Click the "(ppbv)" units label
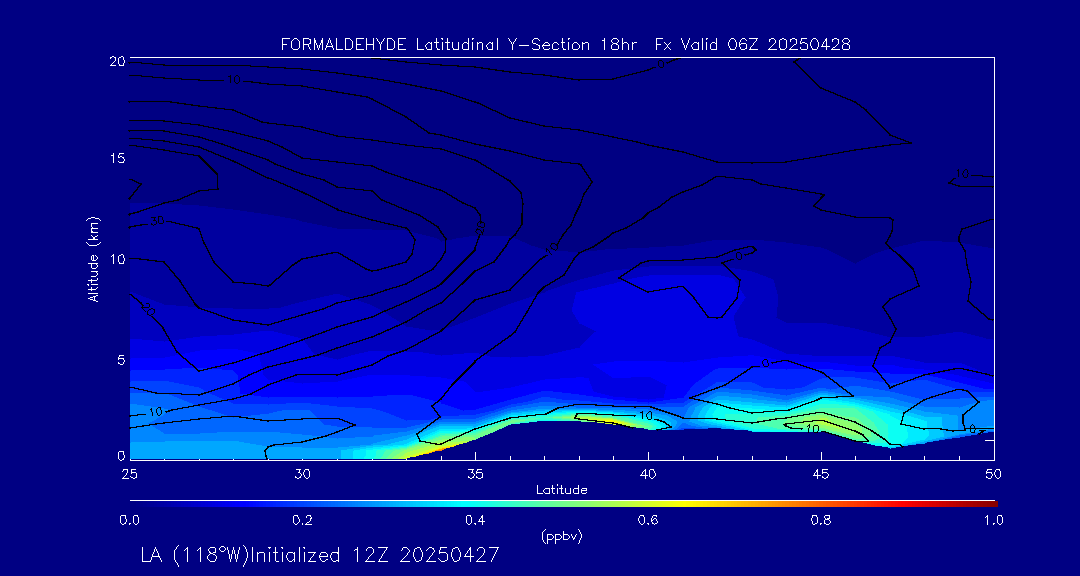The height and width of the screenshot is (576, 1080). [562, 537]
